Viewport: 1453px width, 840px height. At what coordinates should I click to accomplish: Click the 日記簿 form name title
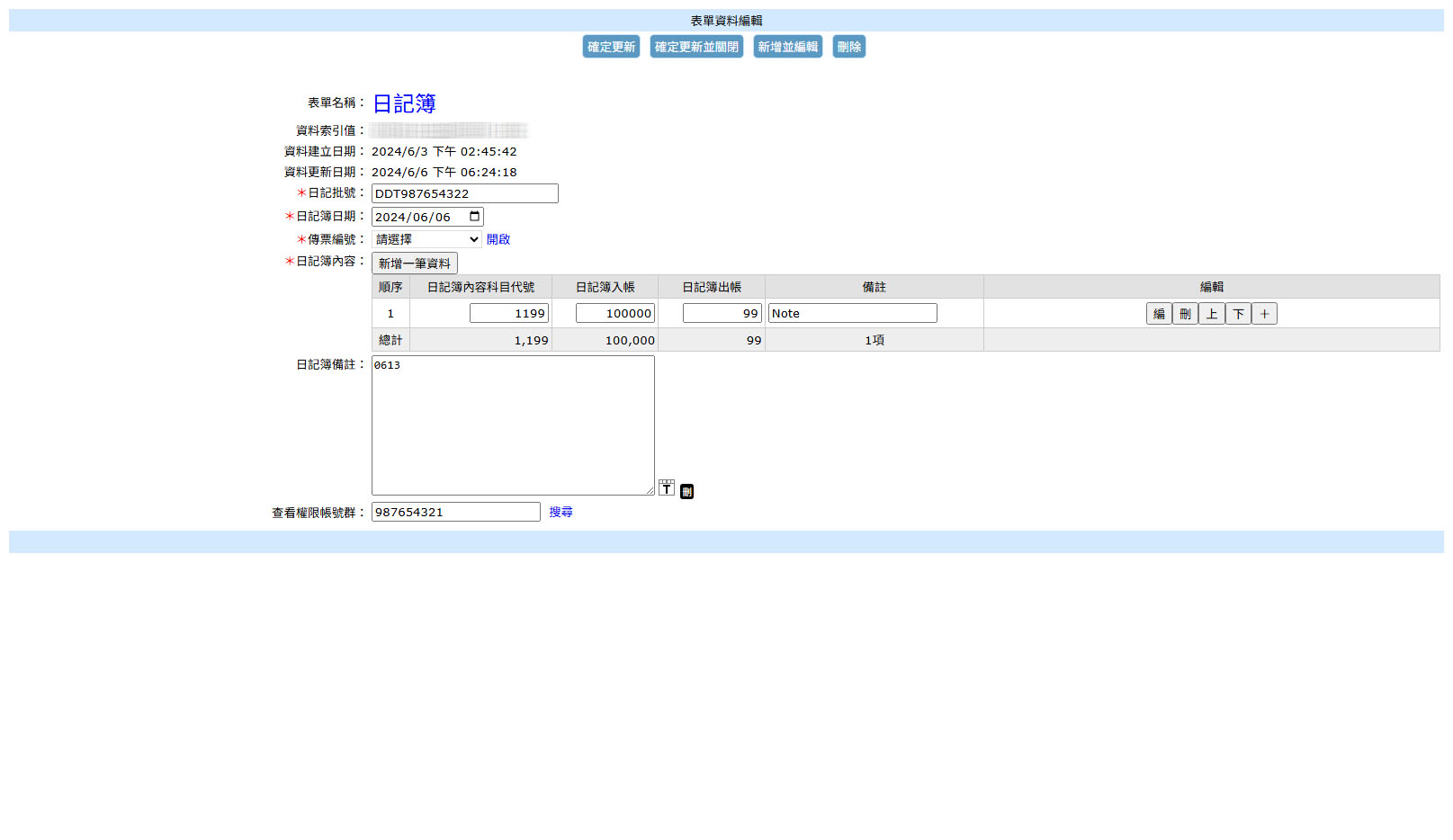[x=404, y=104]
